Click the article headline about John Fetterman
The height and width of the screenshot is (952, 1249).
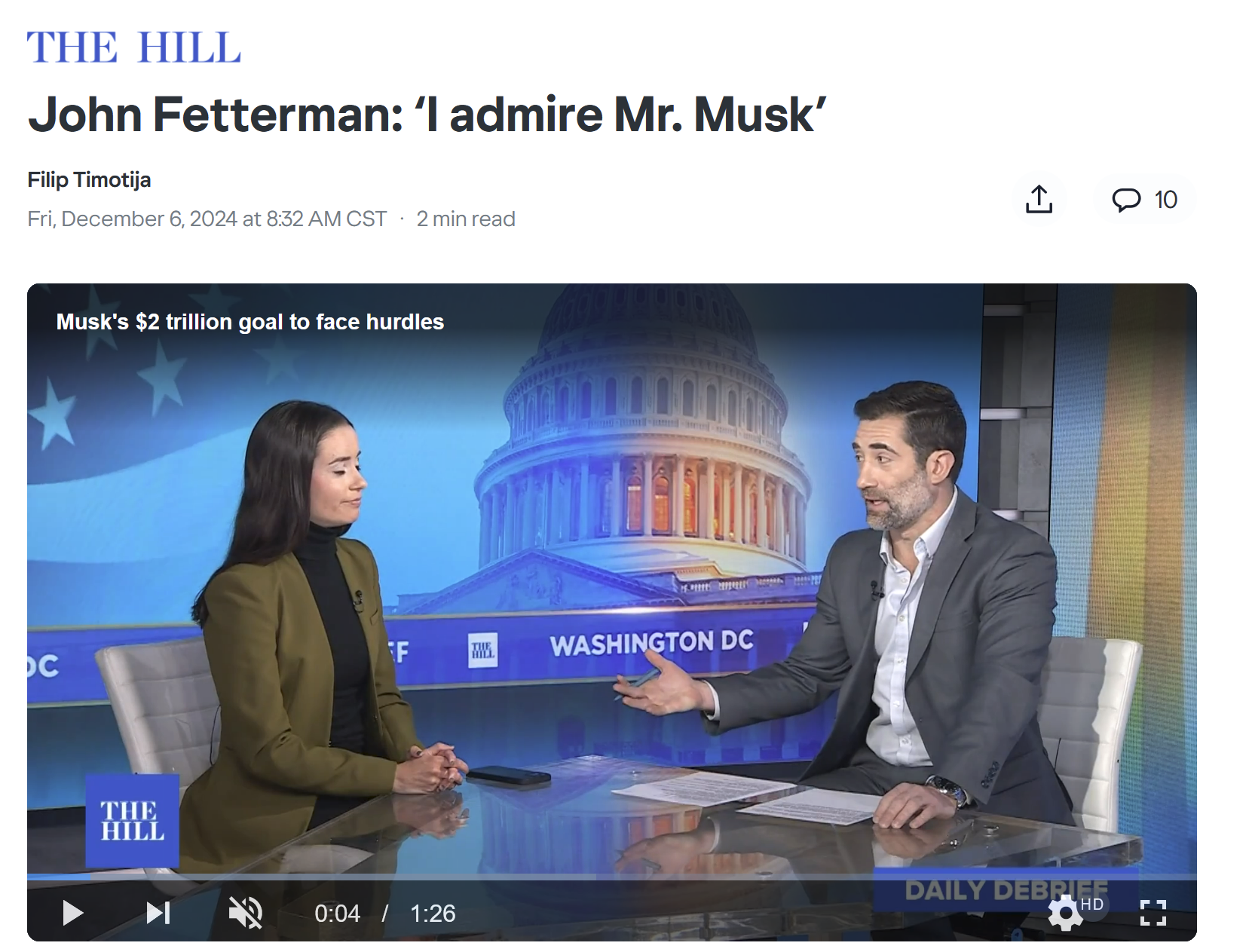click(427, 115)
